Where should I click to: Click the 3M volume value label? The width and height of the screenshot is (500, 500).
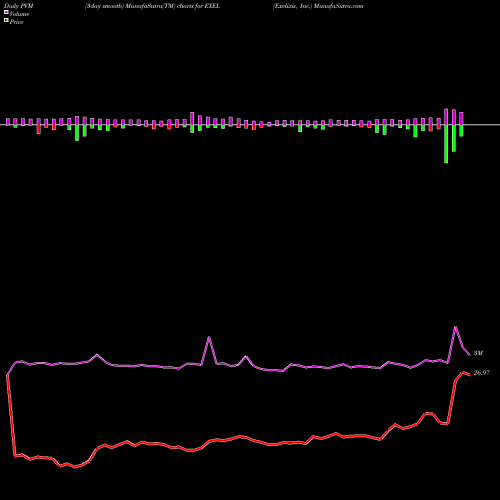pos(478,353)
